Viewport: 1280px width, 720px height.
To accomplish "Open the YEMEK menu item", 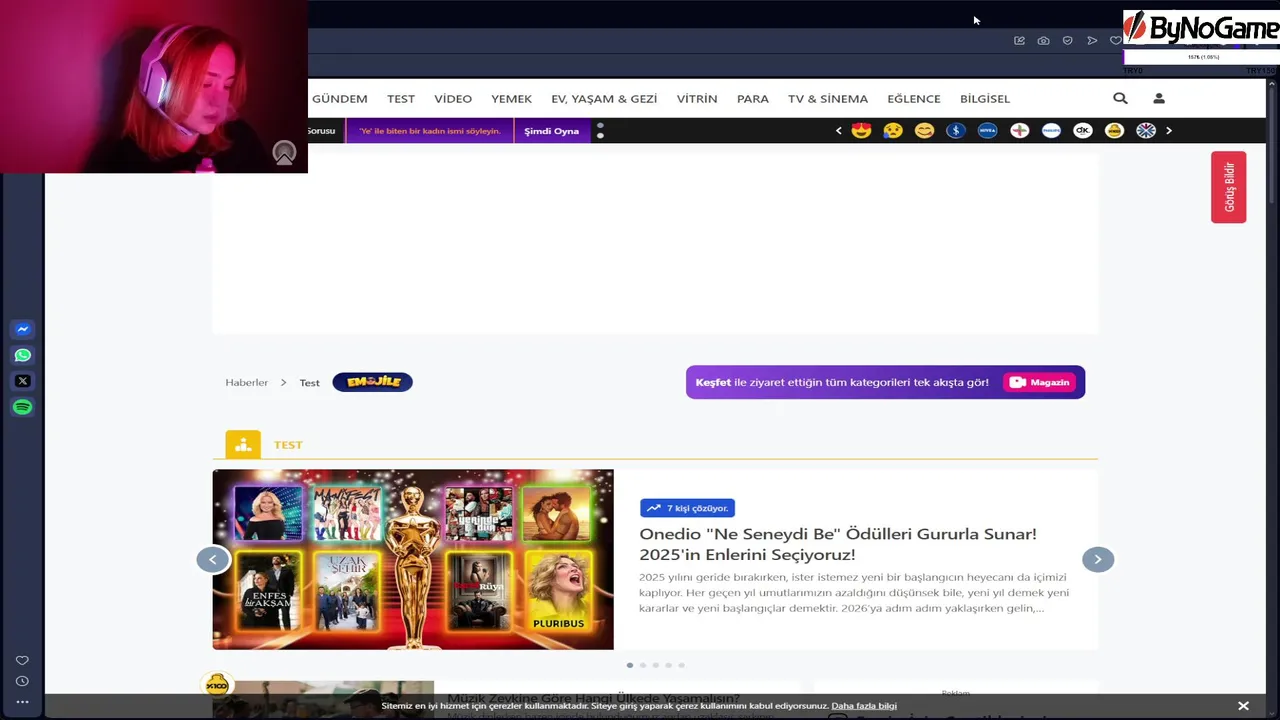I will [x=511, y=99].
